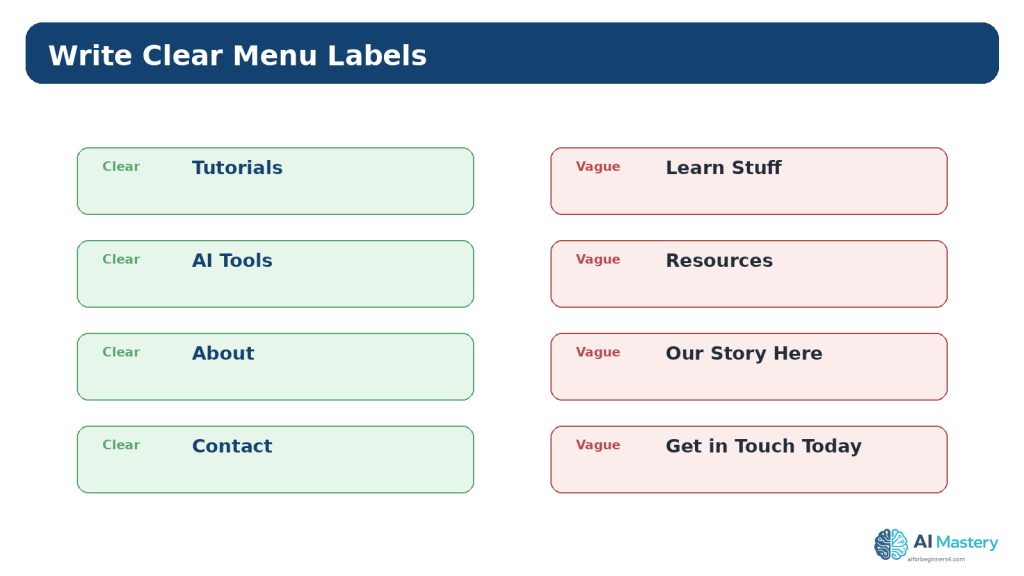Click the Write Clear Menu Labels title
Screen dimensions: 1024x576
coord(237,56)
